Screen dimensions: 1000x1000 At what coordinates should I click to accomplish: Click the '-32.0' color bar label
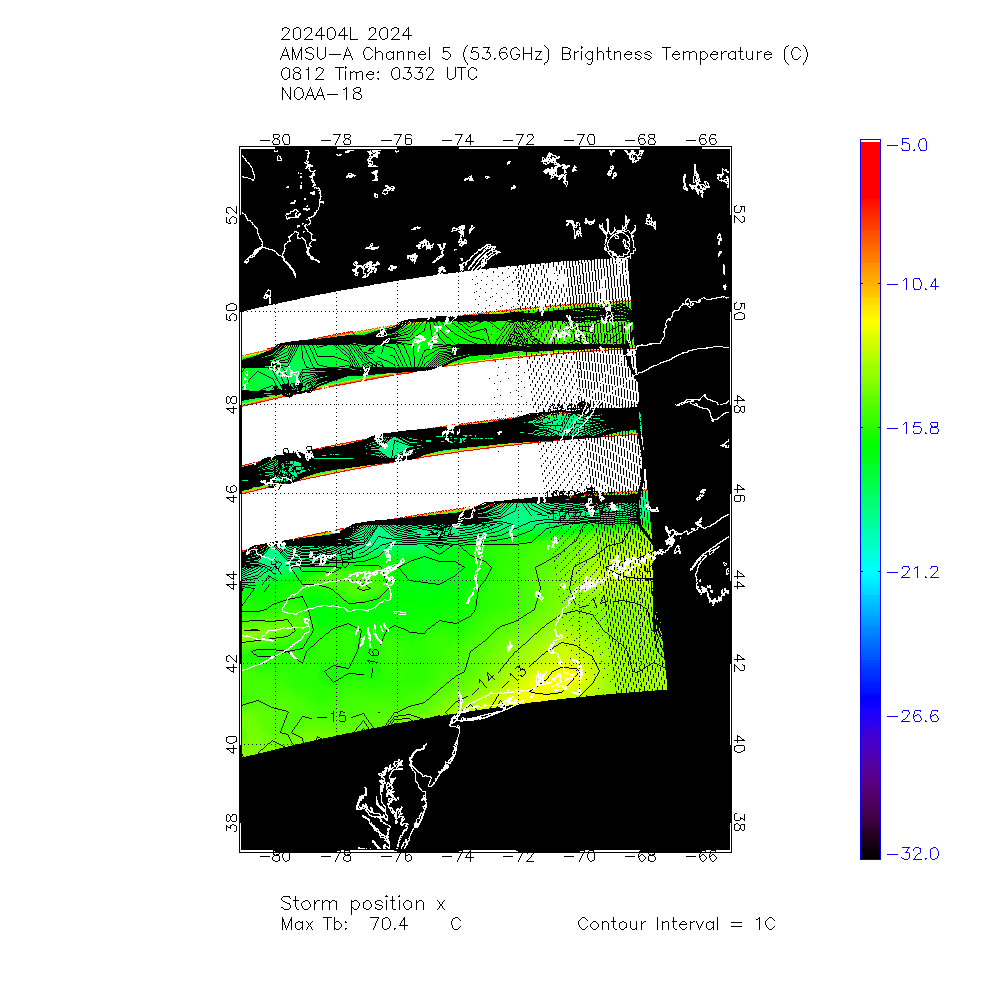pos(913,853)
